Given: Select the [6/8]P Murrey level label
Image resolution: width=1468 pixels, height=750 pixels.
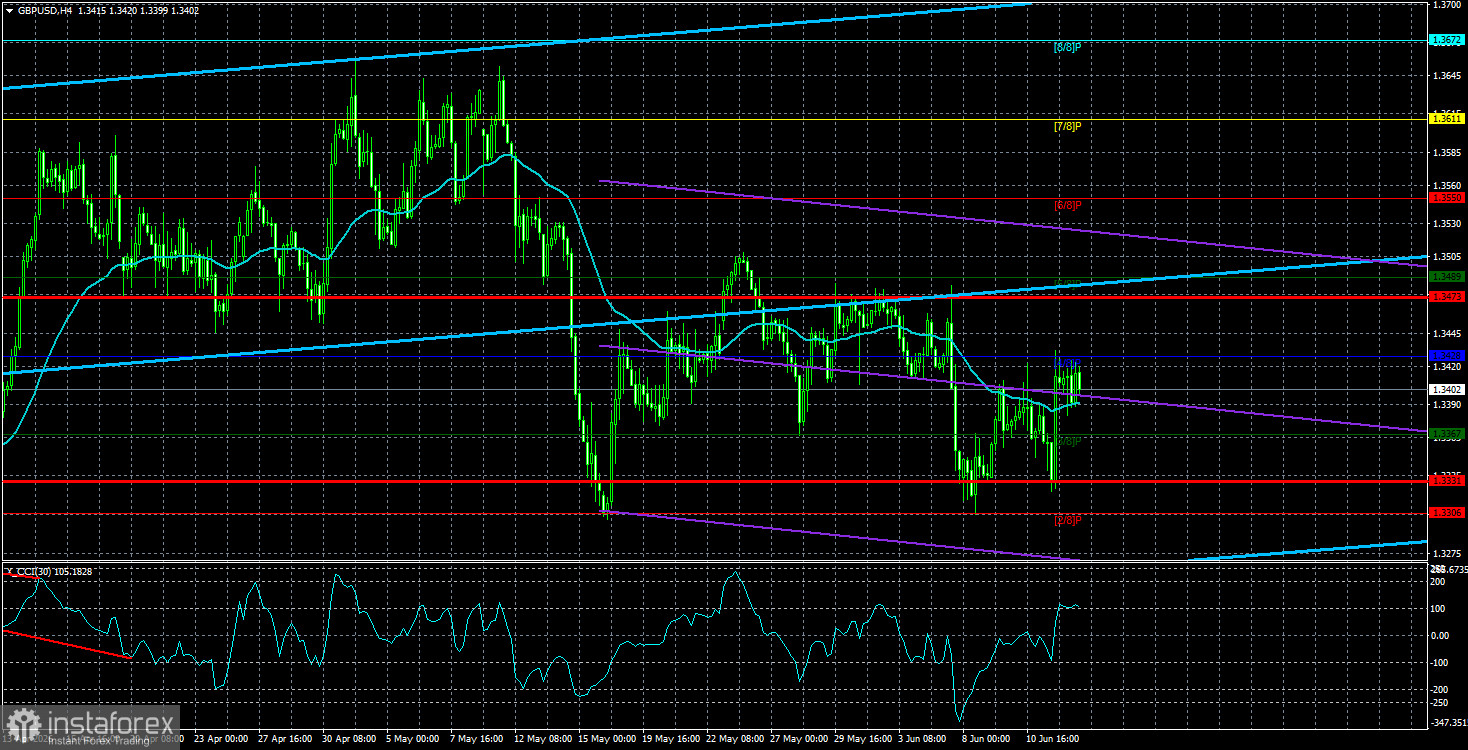Looking at the screenshot, I should click(x=1067, y=205).
